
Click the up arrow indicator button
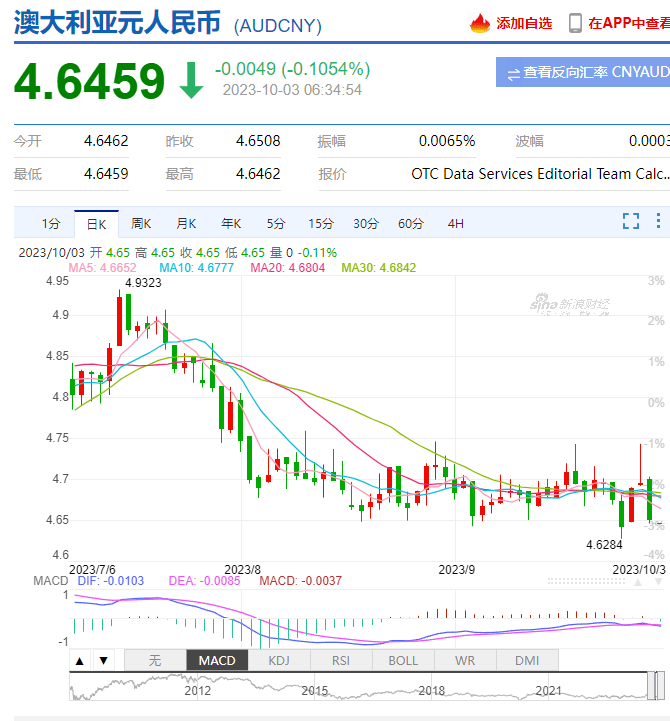point(80,660)
